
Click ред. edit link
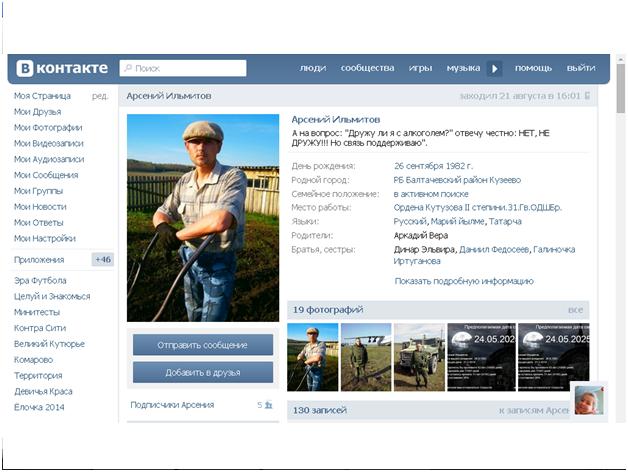point(100,96)
